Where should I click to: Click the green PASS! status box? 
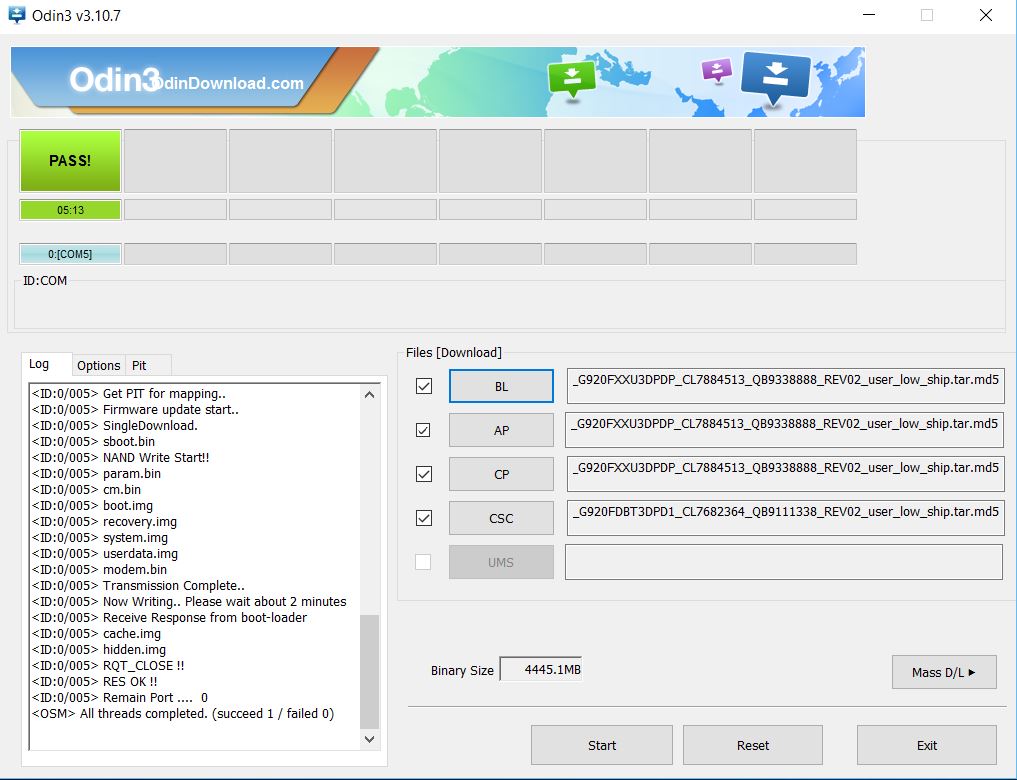pos(70,160)
